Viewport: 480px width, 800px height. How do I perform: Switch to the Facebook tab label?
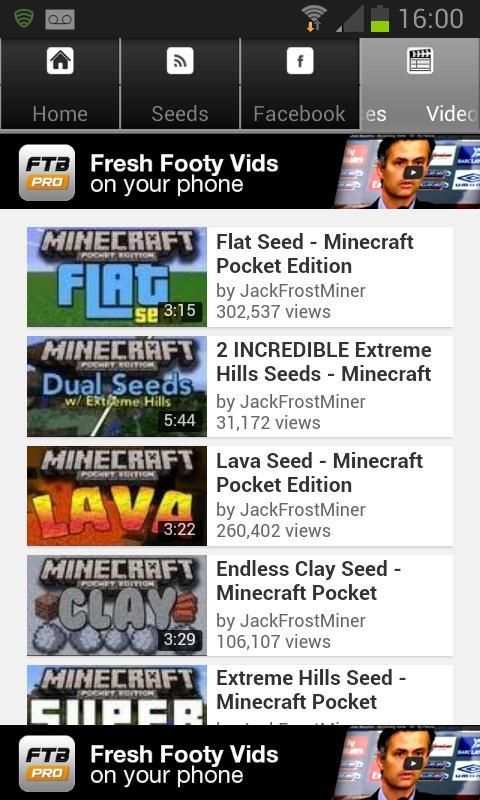(299, 114)
